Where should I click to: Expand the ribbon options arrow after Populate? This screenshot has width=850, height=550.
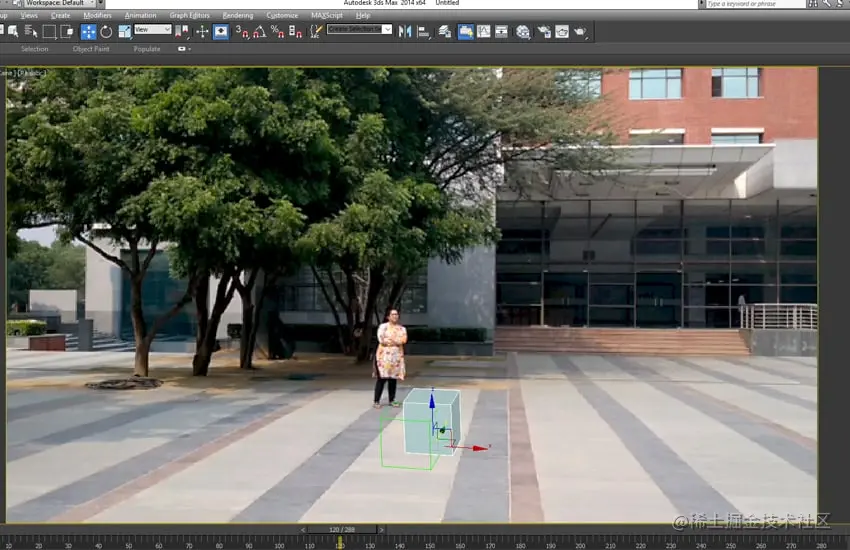189,49
